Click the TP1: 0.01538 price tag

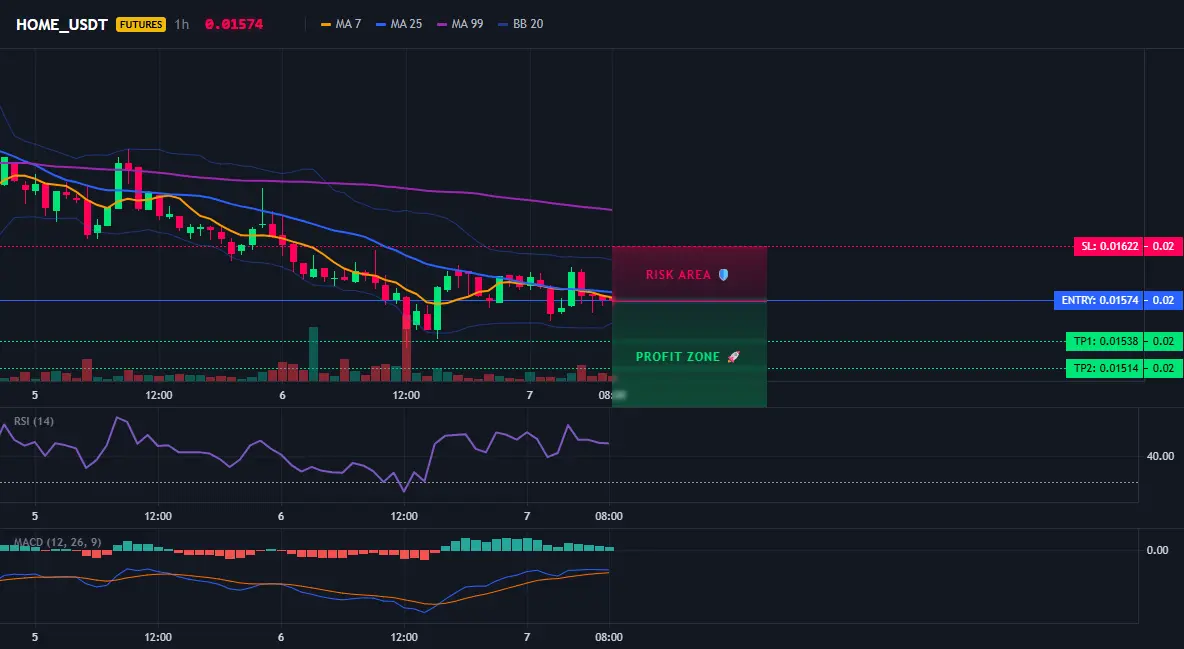[1105, 341]
